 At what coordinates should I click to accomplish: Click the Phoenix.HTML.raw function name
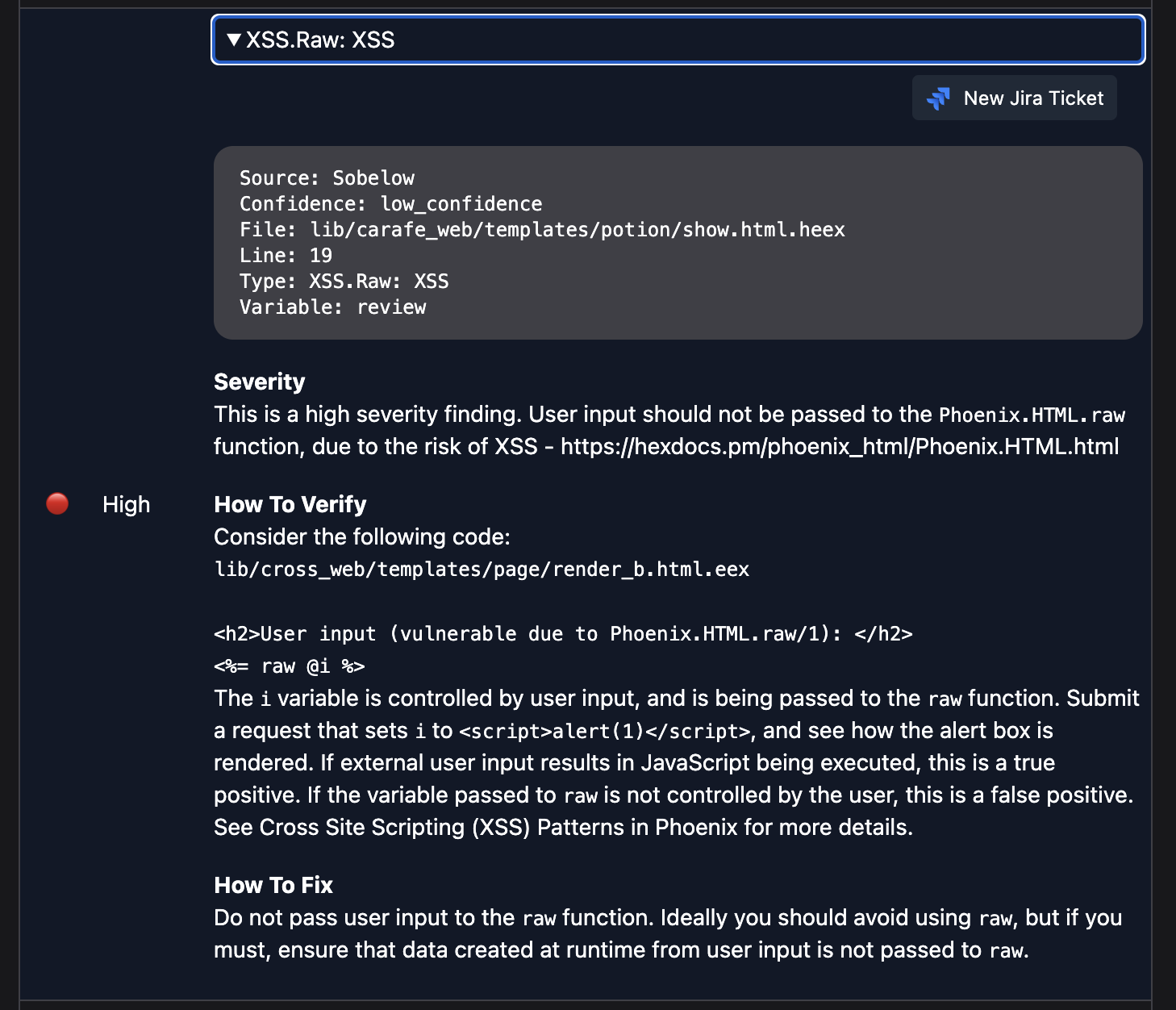coord(1032,415)
